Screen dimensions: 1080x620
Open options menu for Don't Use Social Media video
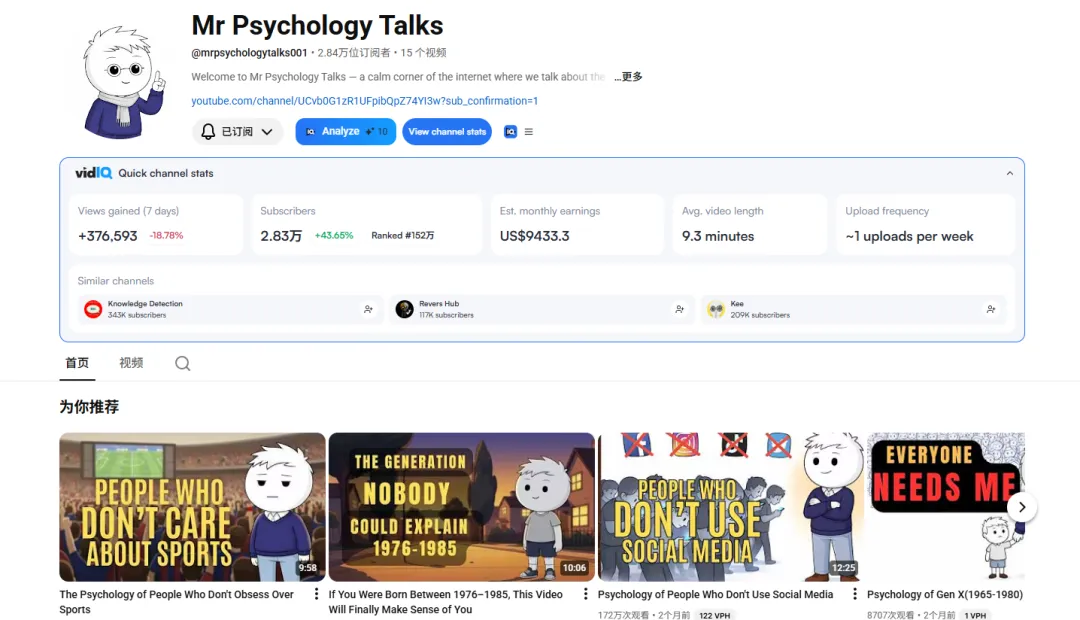[x=855, y=594]
